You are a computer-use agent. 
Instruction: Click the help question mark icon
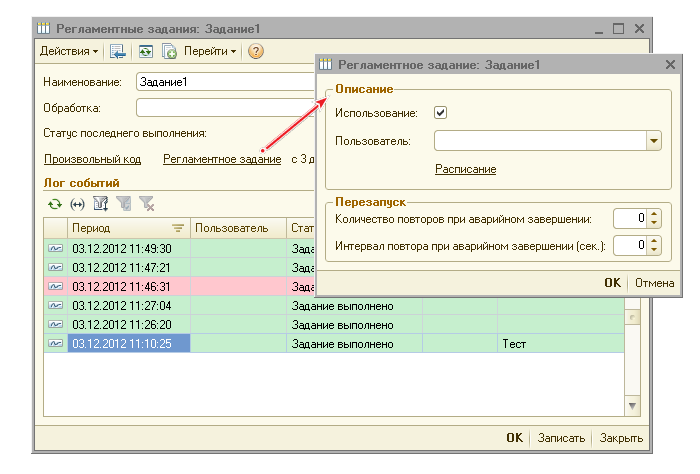click(x=256, y=51)
